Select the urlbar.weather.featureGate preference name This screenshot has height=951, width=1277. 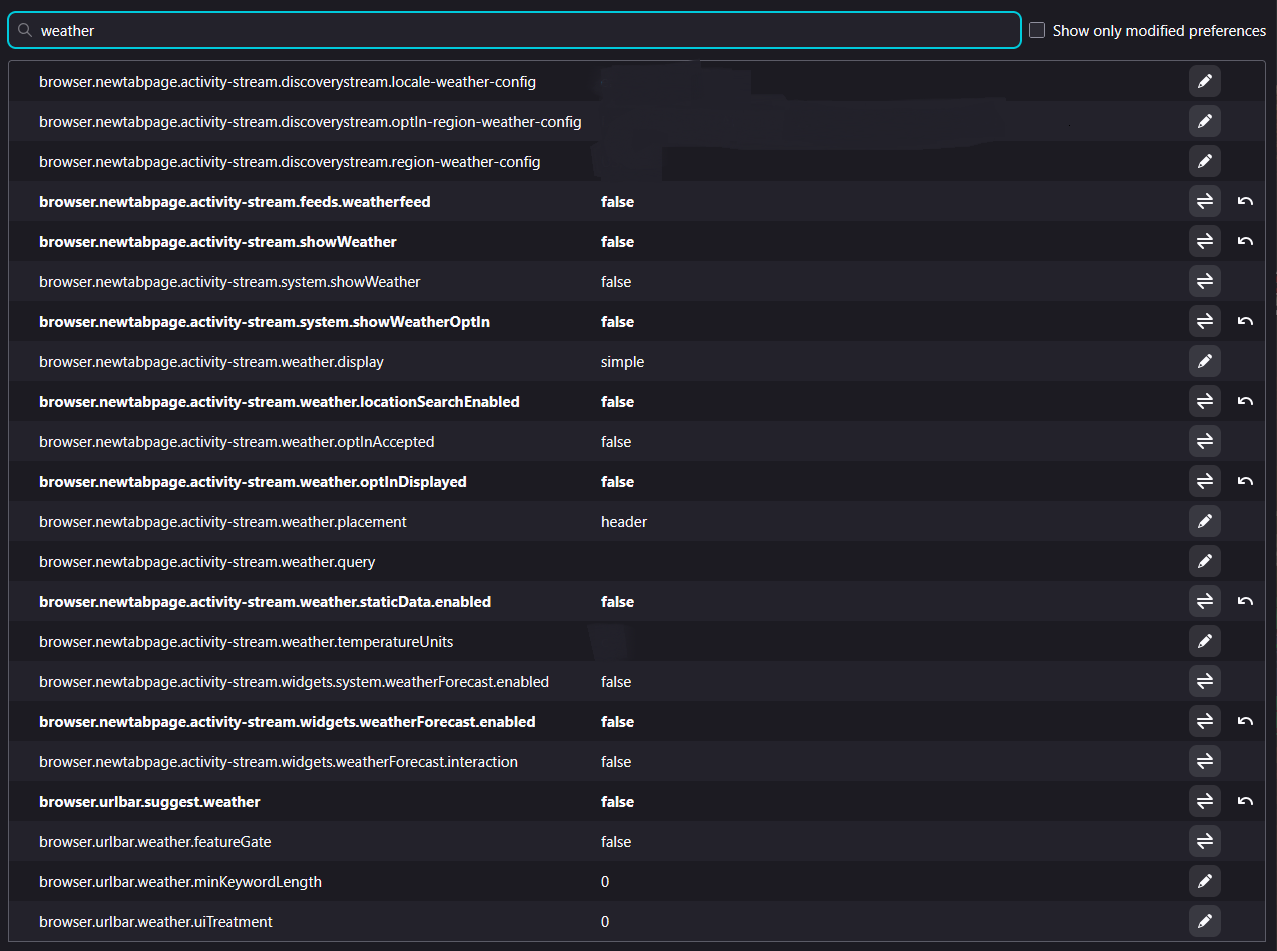[155, 842]
